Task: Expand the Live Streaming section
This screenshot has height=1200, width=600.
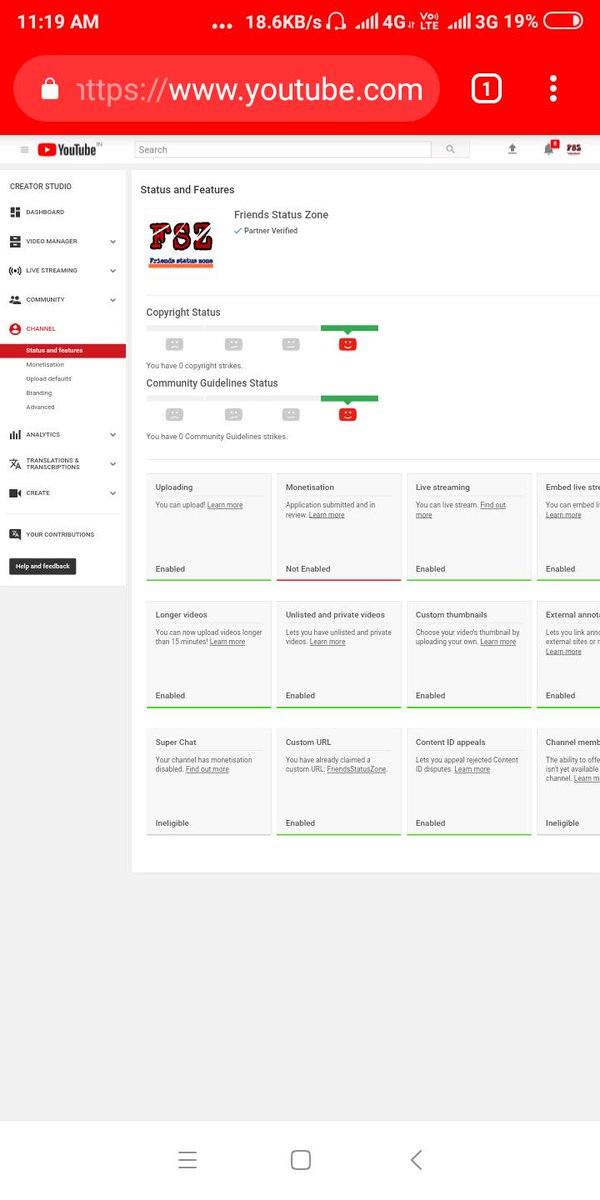Action: [x=113, y=270]
